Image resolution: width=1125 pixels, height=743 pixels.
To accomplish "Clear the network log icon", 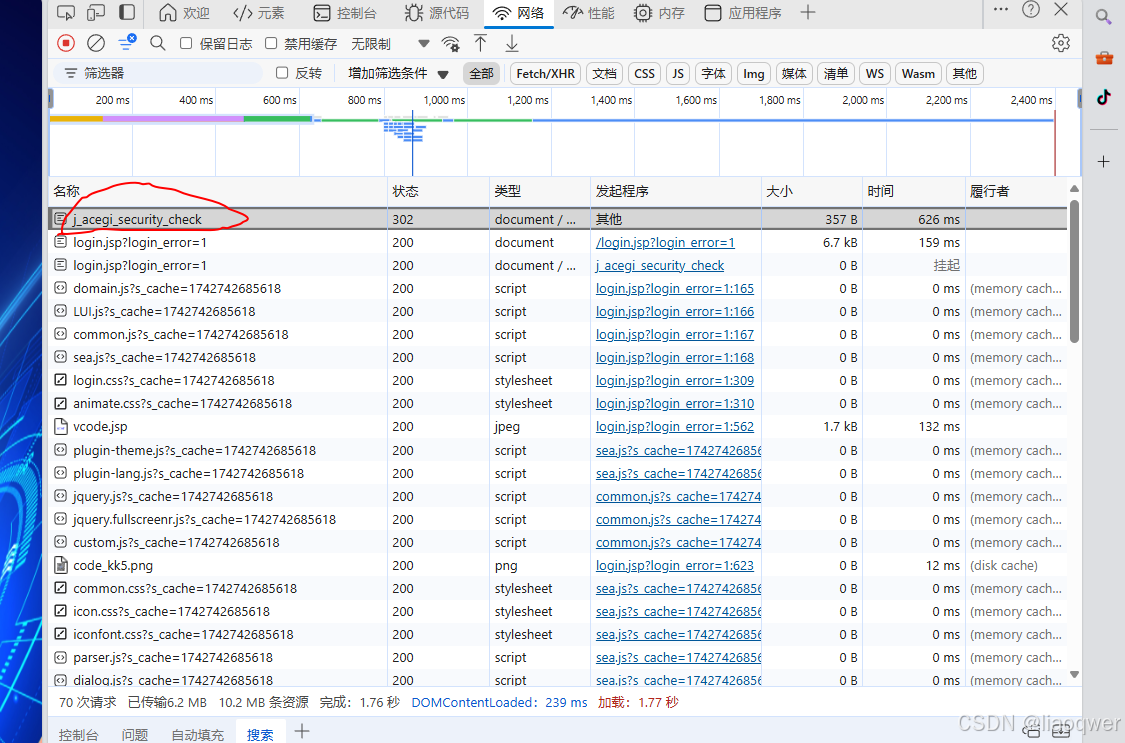I will coord(95,44).
